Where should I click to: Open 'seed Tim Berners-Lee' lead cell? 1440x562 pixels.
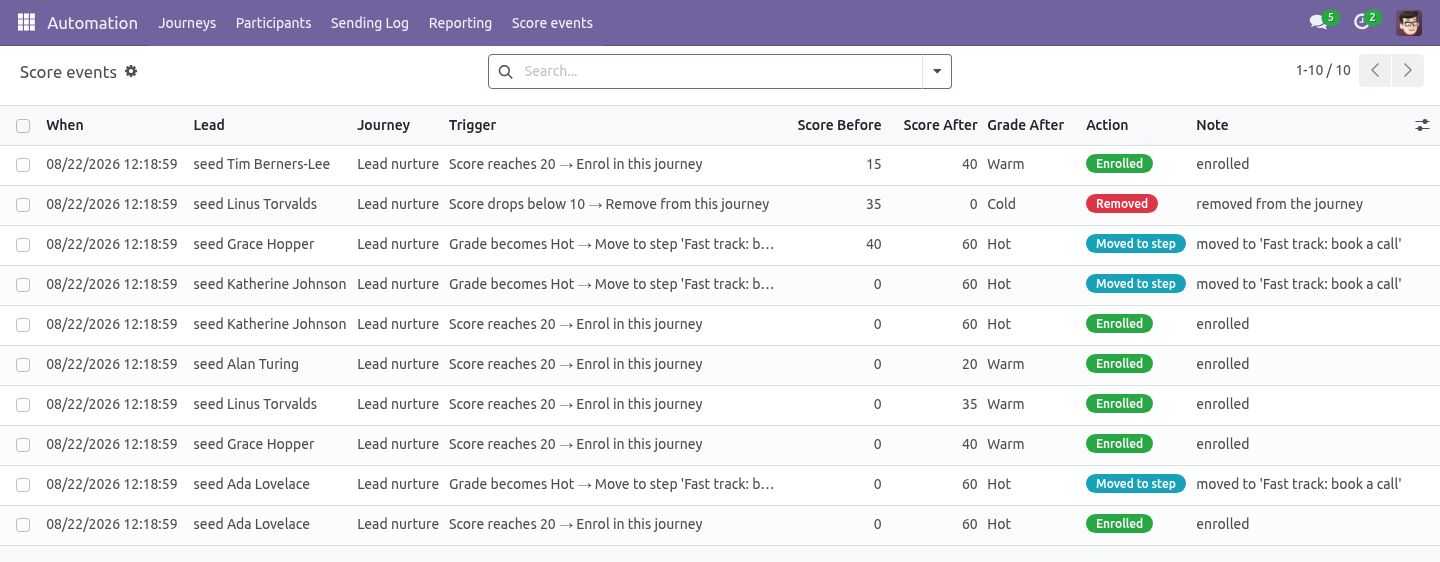[262, 164]
